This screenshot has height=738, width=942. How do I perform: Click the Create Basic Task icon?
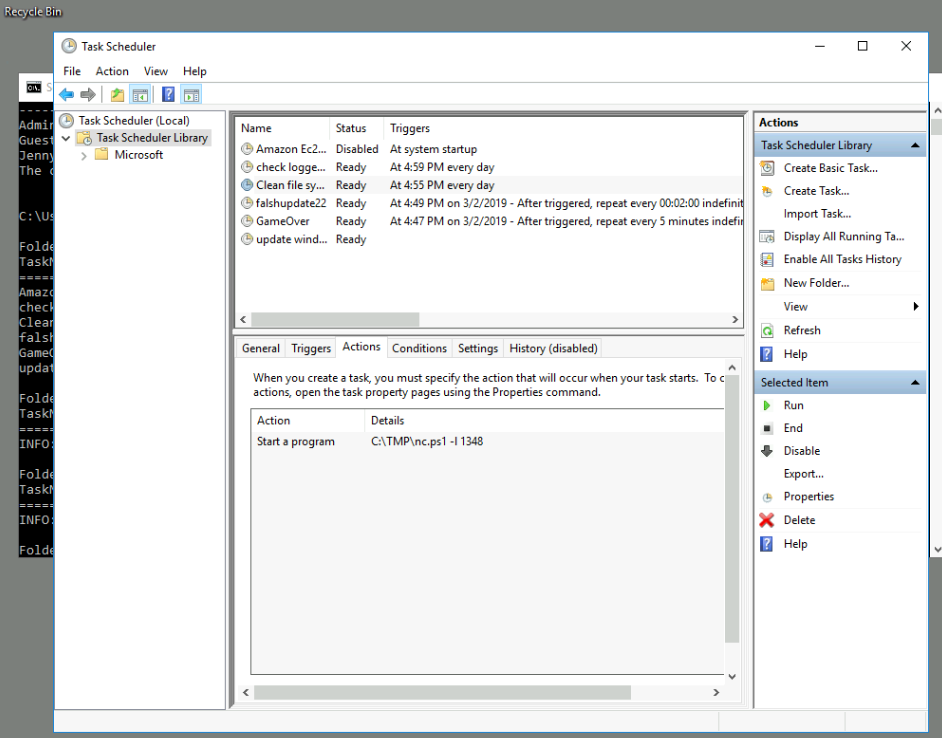[767, 168]
